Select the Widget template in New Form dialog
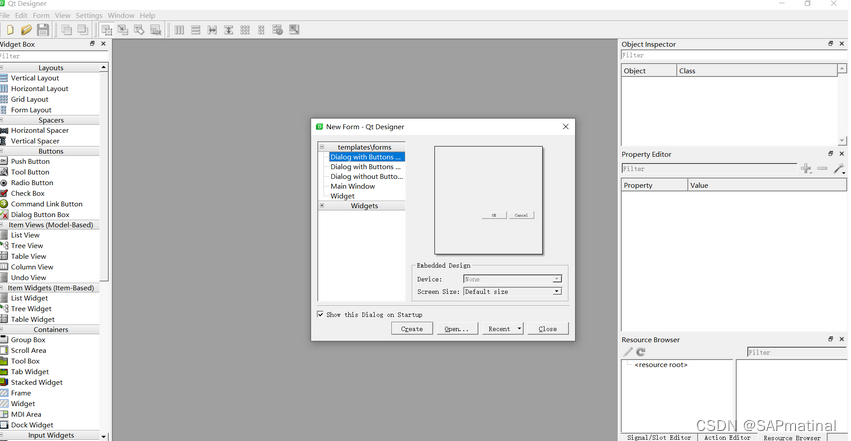 pyautogui.click(x=342, y=196)
